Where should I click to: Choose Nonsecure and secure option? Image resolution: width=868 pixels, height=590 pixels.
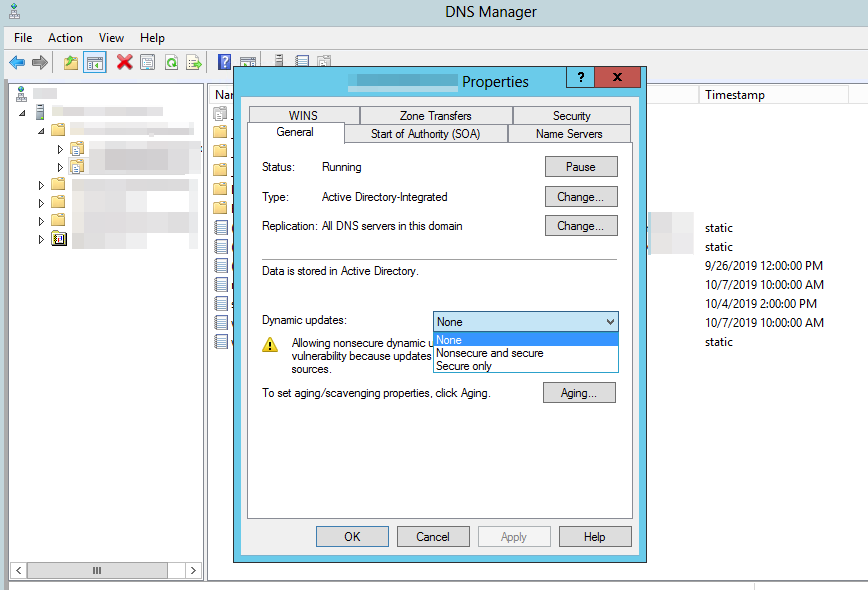click(525, 353)
